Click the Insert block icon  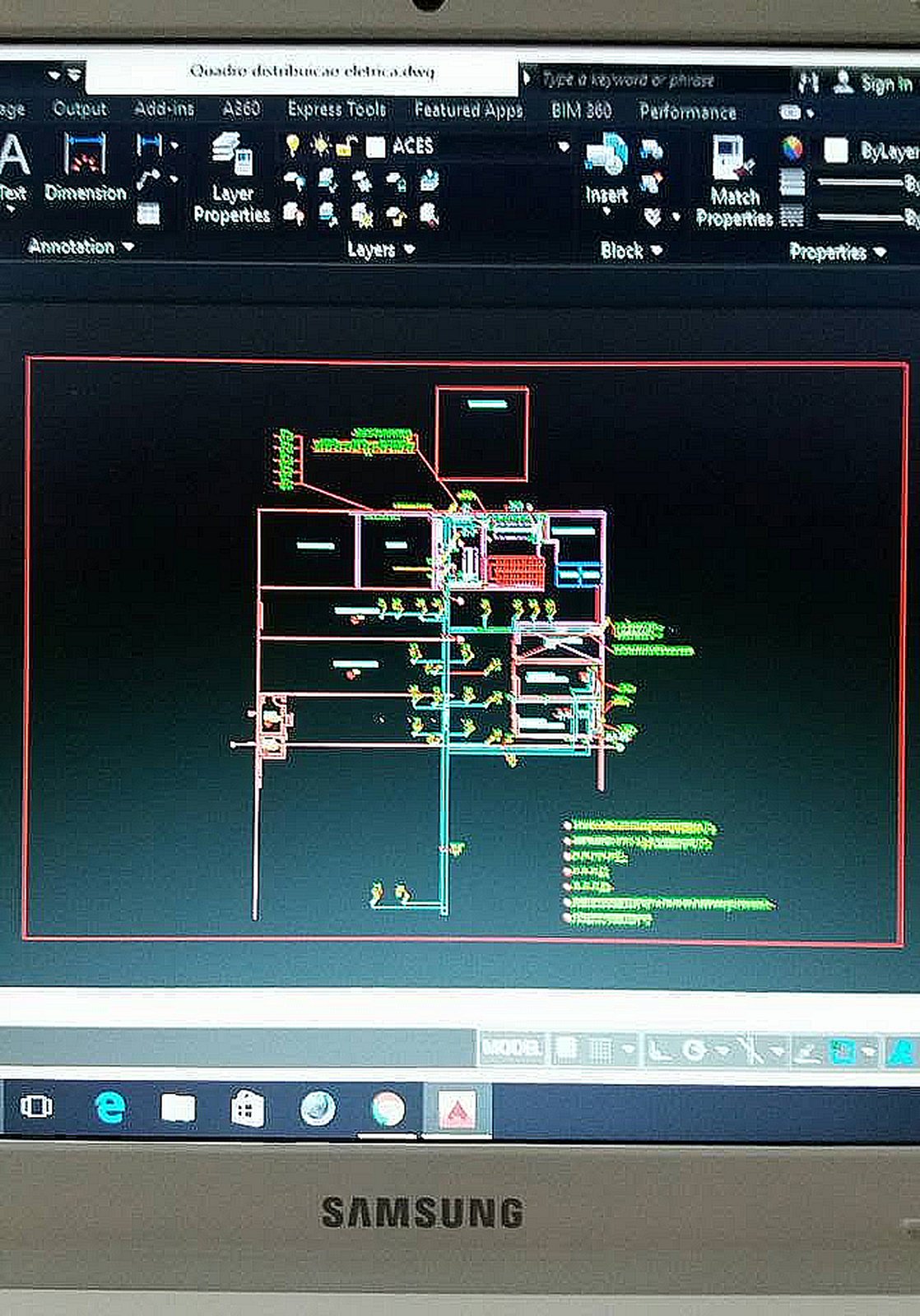(x=606, y=169)
